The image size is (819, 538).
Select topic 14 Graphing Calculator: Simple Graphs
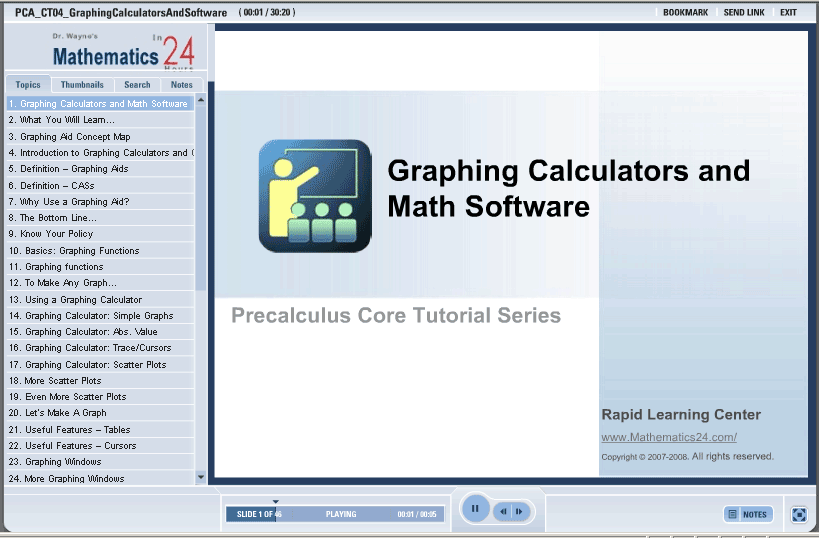tap(100, 315)
